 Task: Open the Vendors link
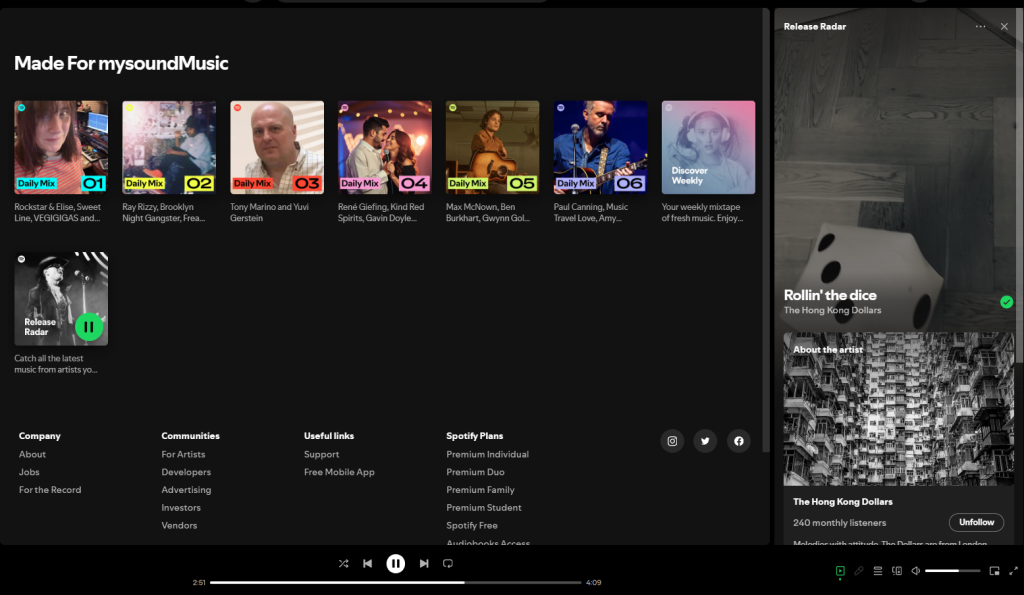pos(179,524)
